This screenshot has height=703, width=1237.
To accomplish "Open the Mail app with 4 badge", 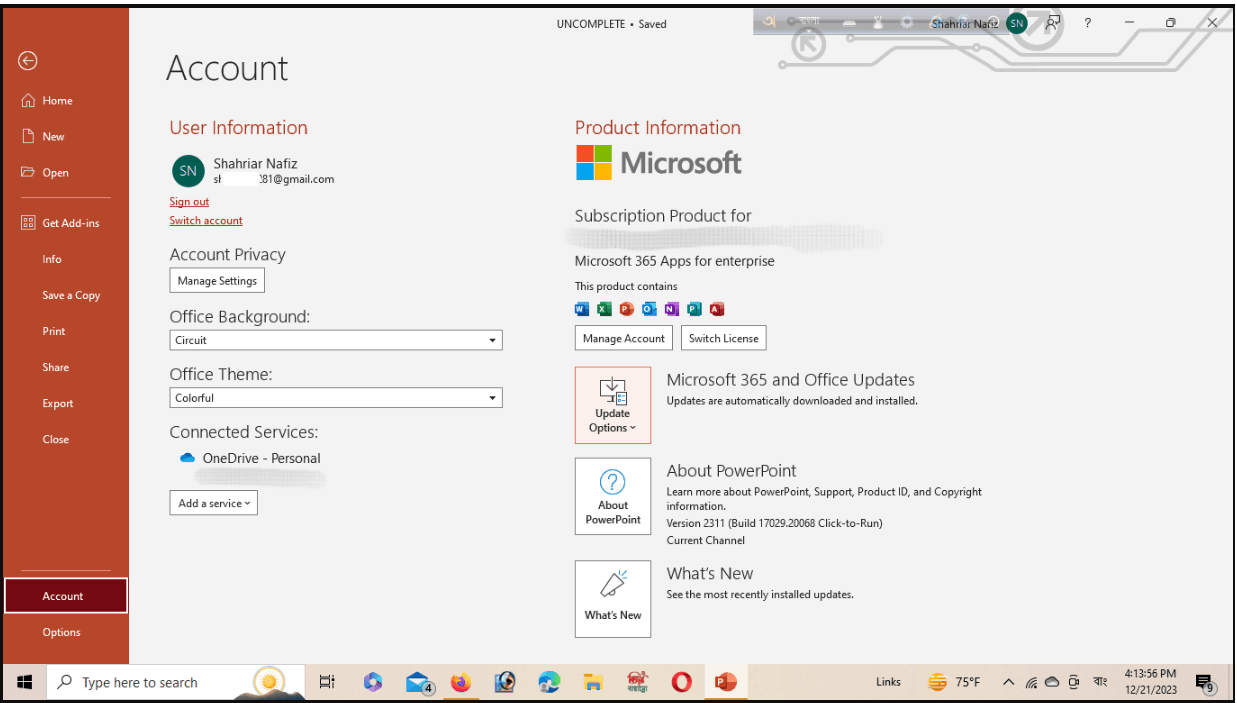I will (x=418, y=682).
